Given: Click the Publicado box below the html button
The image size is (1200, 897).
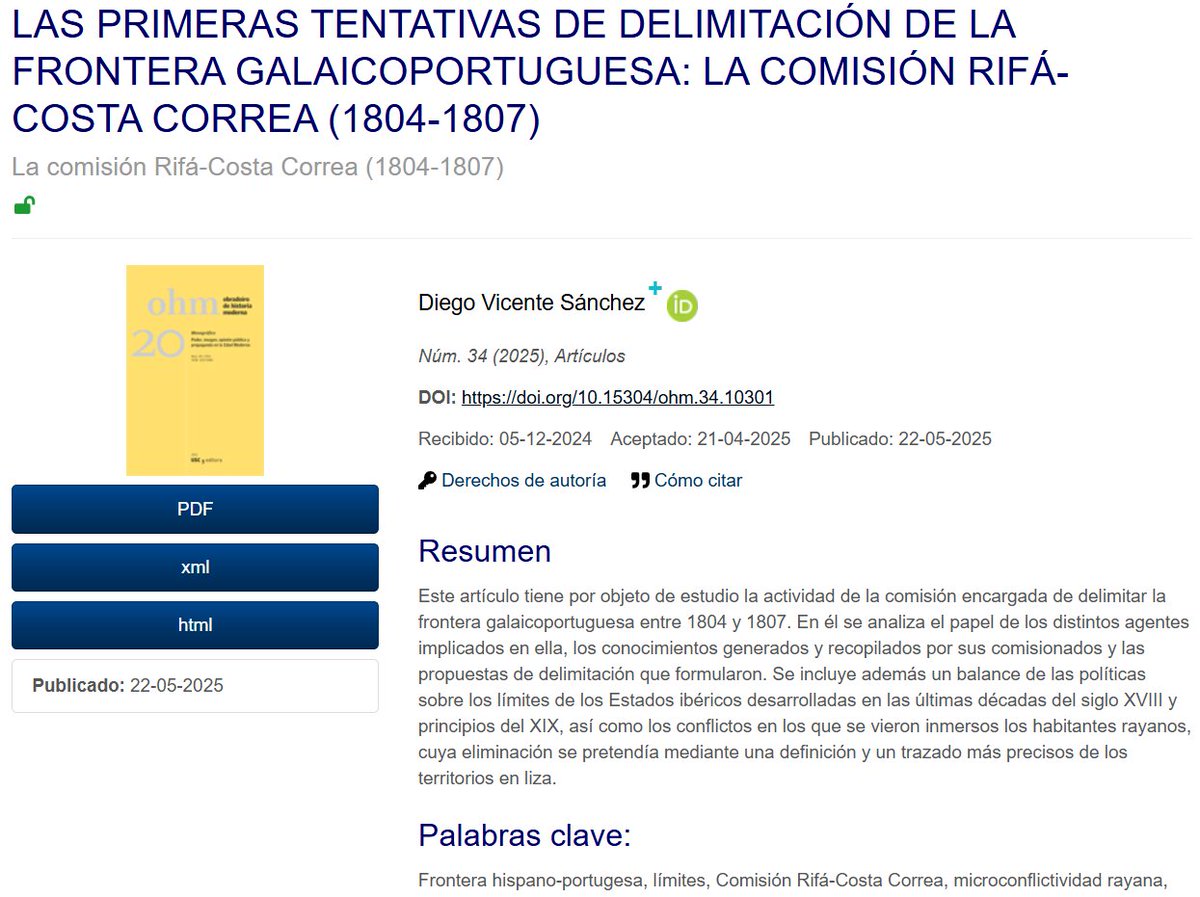Looking at the screenshot, I should click(195, 686).
